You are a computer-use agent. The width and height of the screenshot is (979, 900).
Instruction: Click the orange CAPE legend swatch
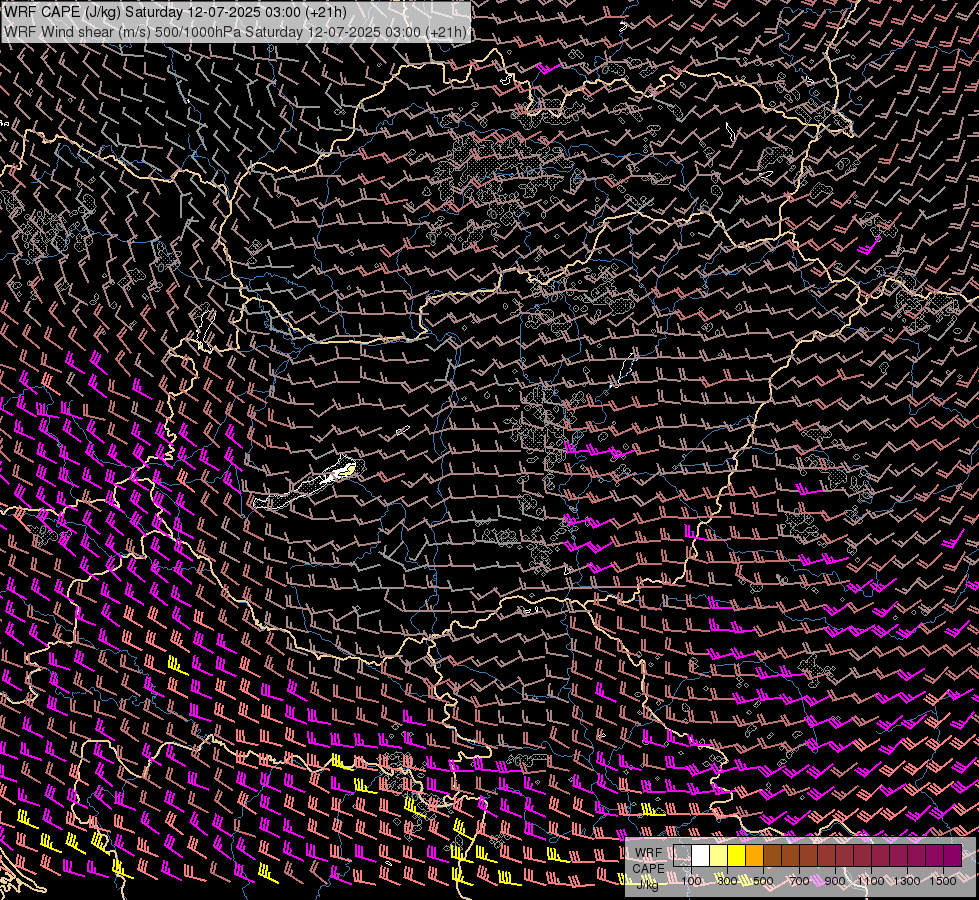point(754,856)
